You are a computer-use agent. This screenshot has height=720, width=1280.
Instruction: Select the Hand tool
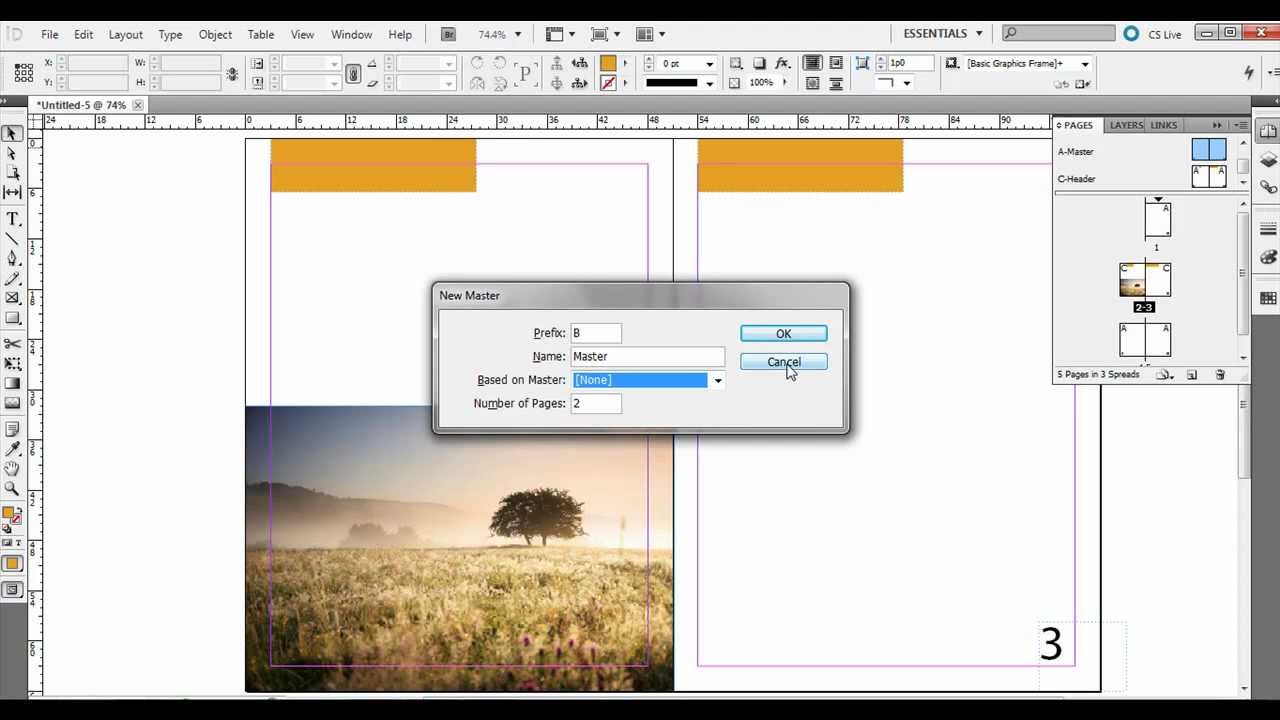click(13, 468)
